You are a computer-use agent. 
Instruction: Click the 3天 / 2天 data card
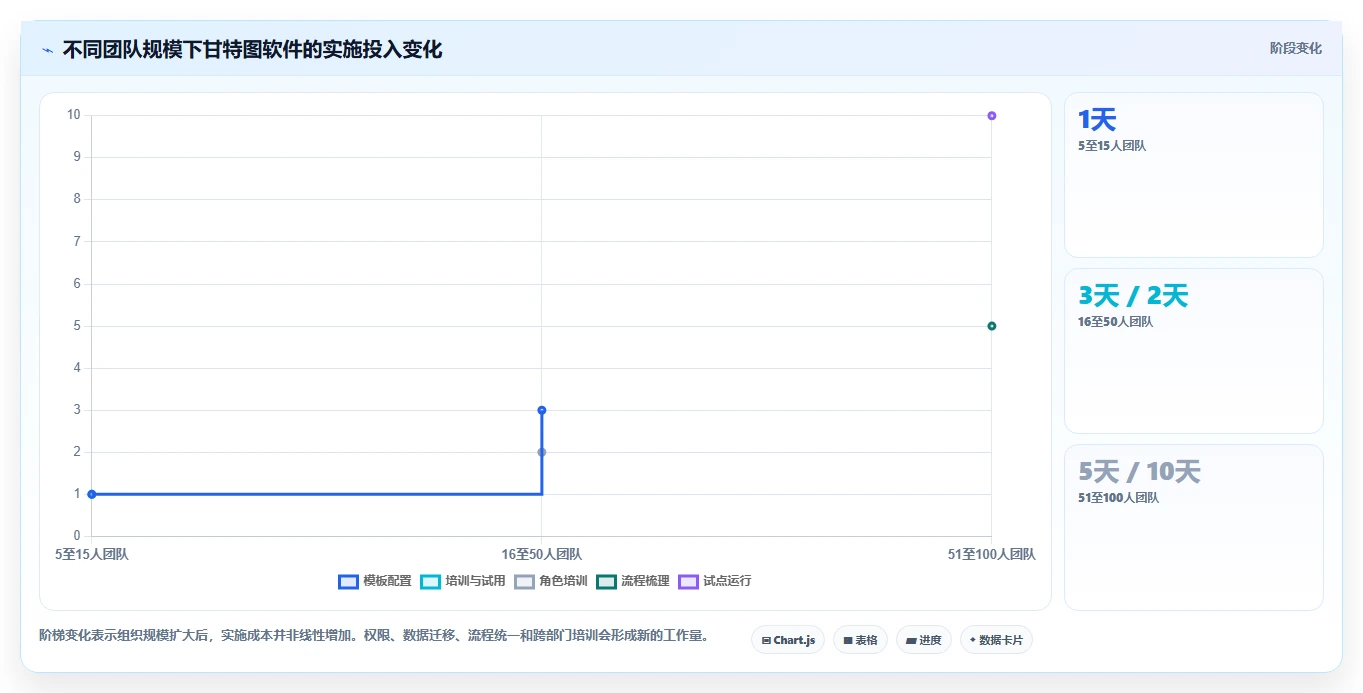tap(1194, 351)
